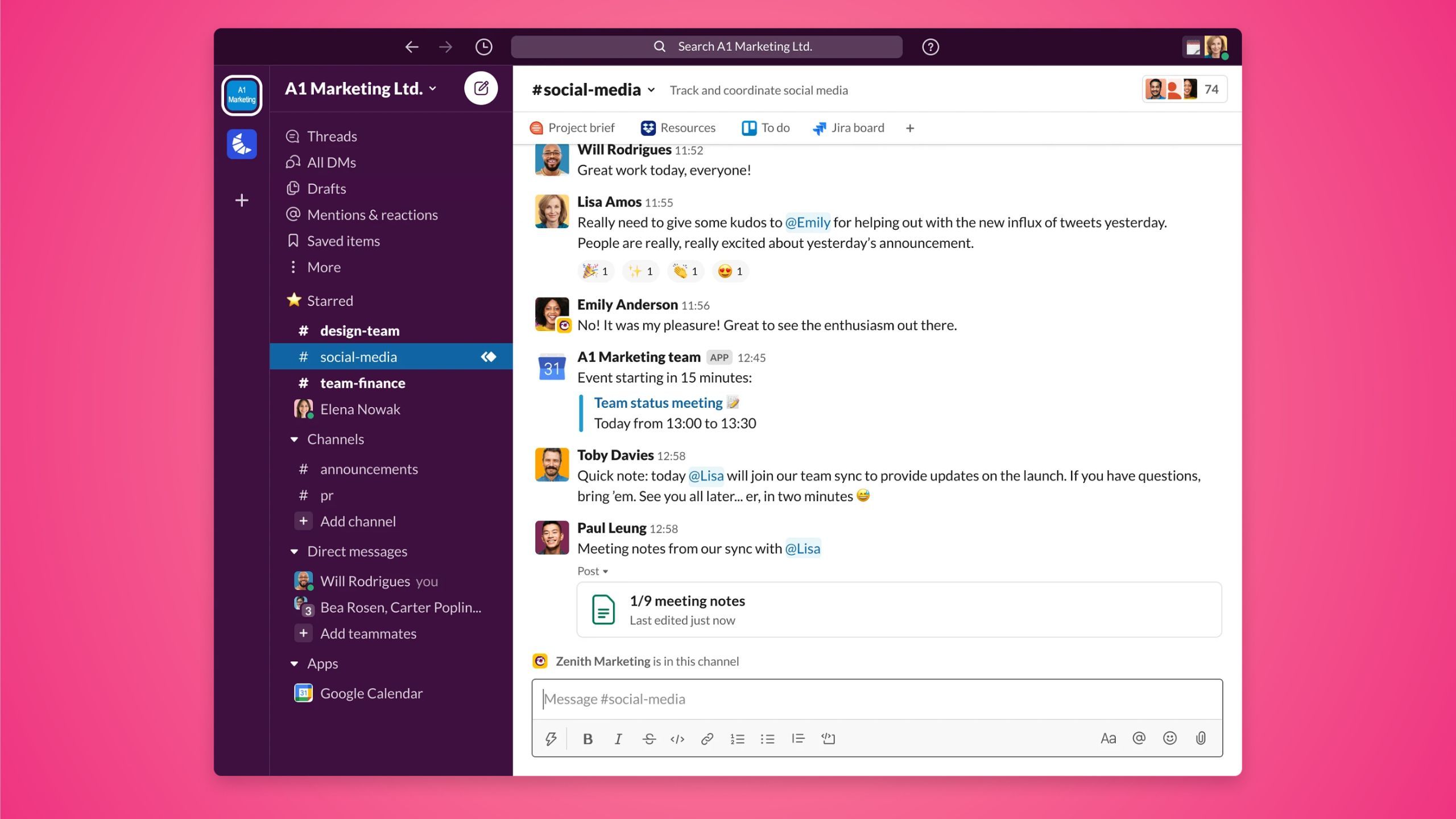
Task: Toggle bold formatting in the composer
Action: [x=588, y=738]
